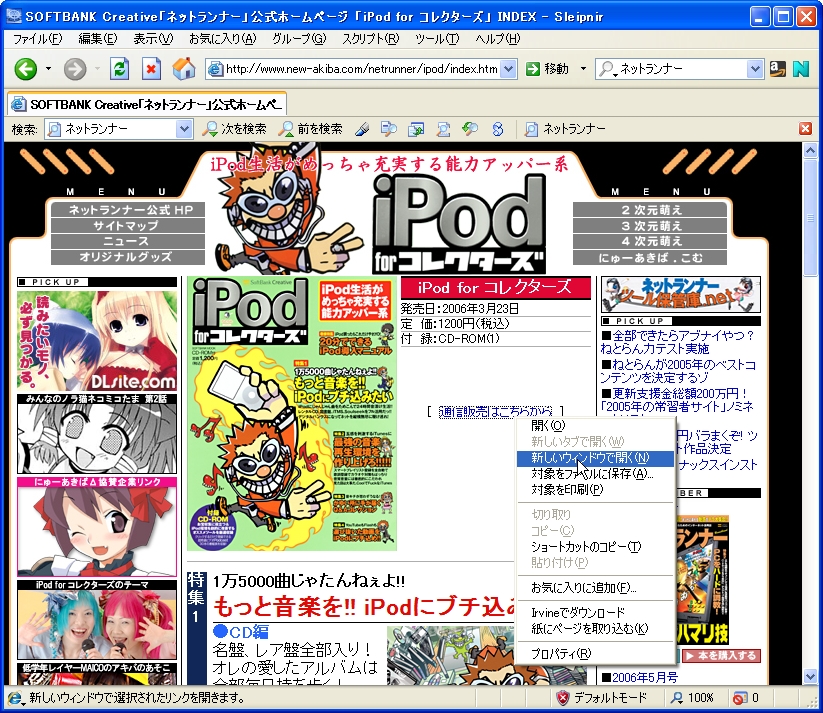
Task: Click the 2次元萌え menu button
Action: coord(650,210)
